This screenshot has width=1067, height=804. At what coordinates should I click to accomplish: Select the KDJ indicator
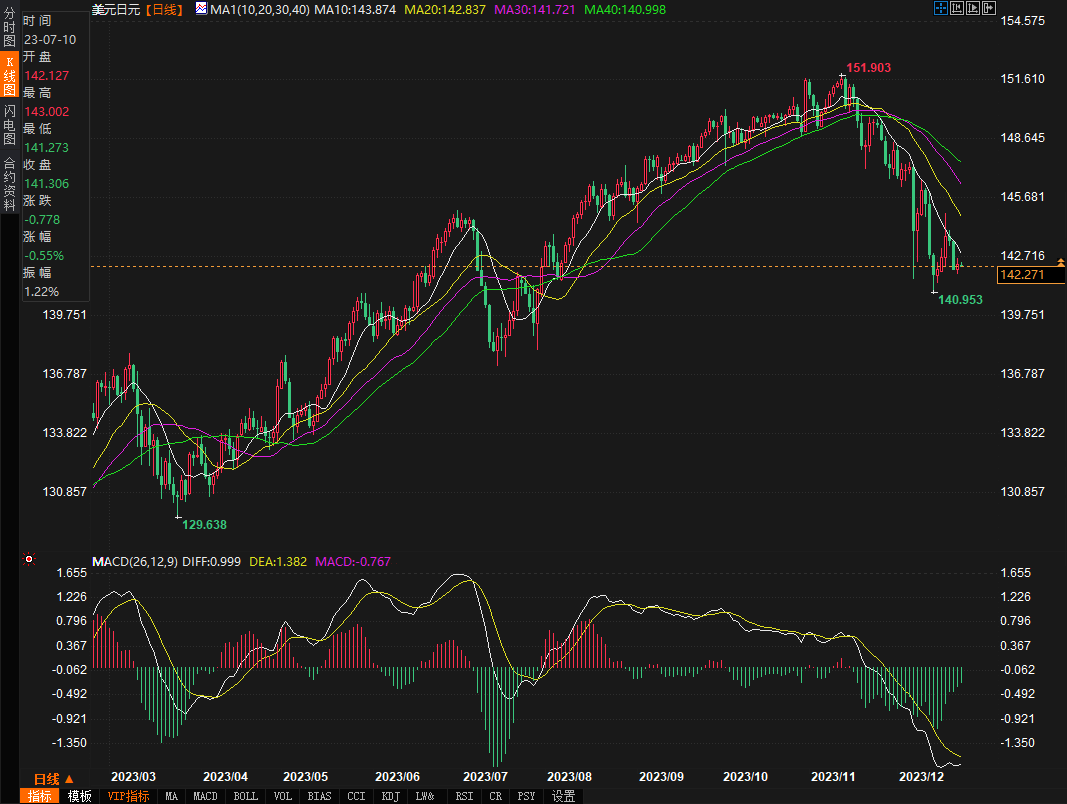[390, 796]
